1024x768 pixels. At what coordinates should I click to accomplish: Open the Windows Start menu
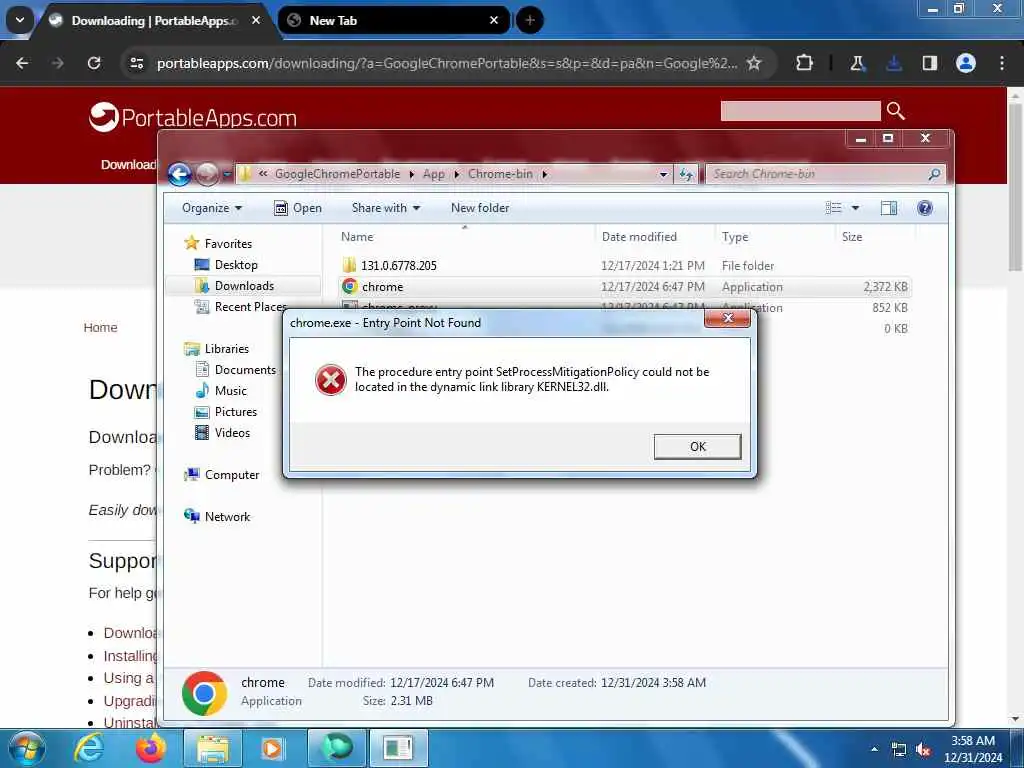coord(27,748)
